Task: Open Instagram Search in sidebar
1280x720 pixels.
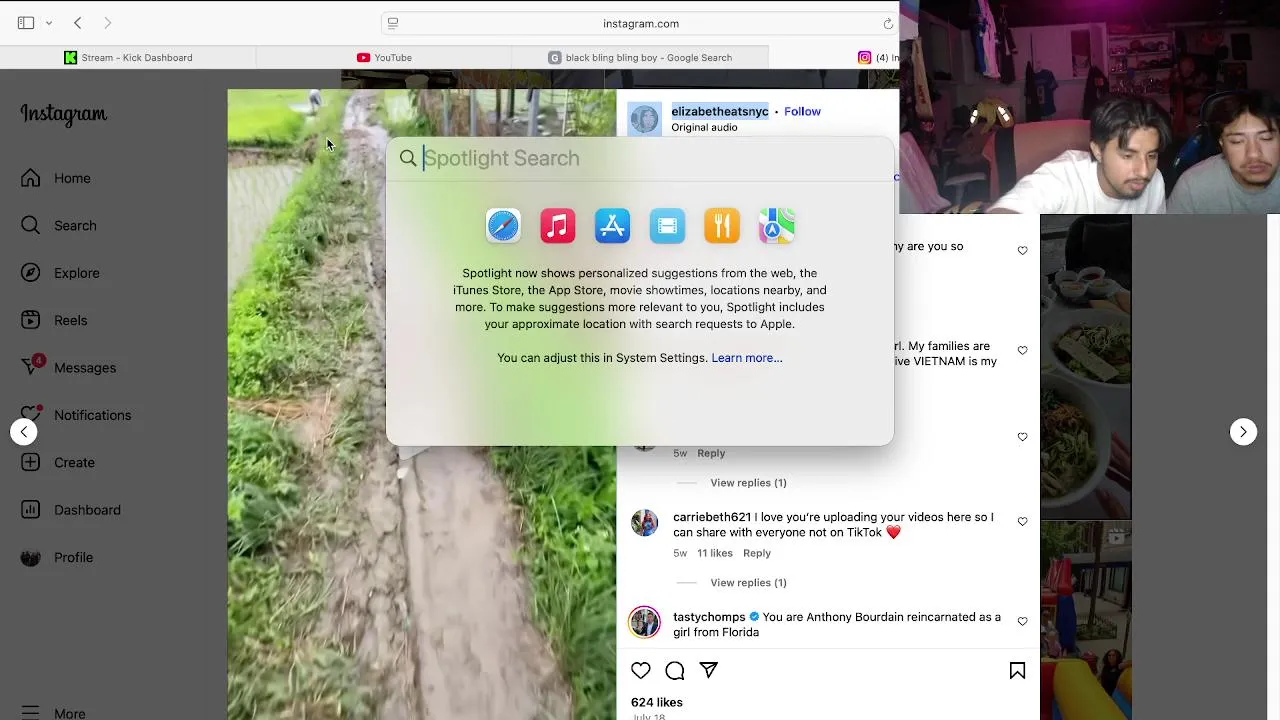Action: tap(59, 225)
